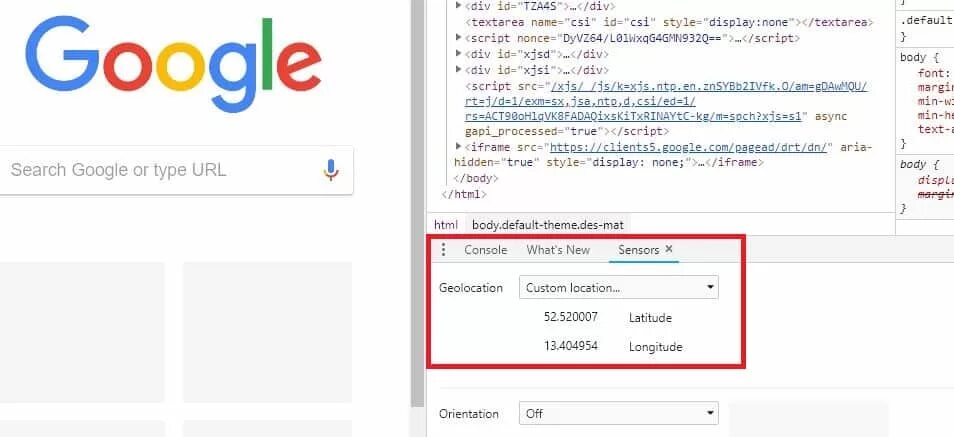Click the italic body rule in Styles
The height and width of the screenshot is (437, 954).
[919, 165]
